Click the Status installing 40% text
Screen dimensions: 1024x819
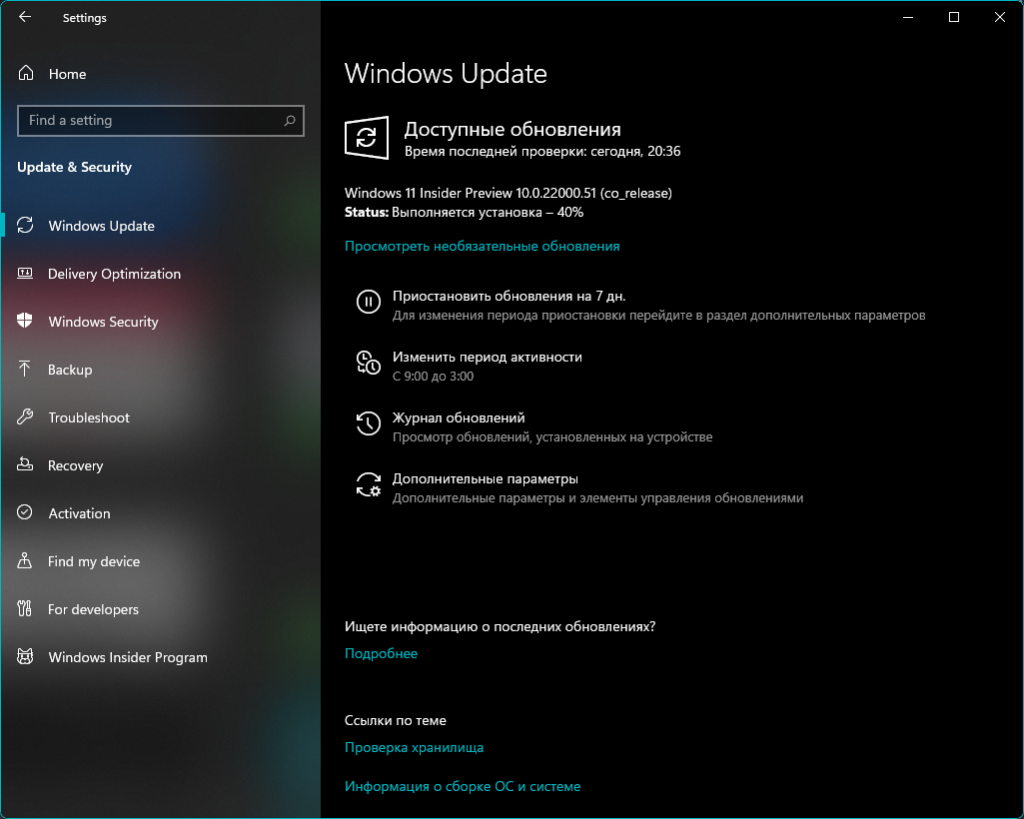click(x=464, y=212)
